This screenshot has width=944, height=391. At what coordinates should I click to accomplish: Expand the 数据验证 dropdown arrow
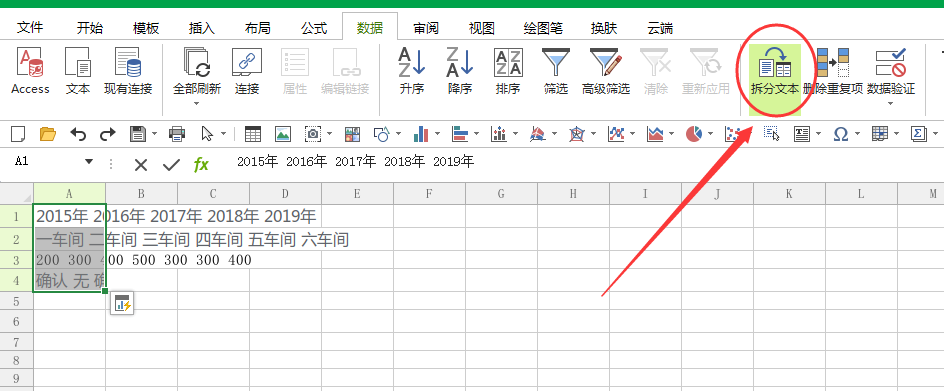(x=891, y=104)
